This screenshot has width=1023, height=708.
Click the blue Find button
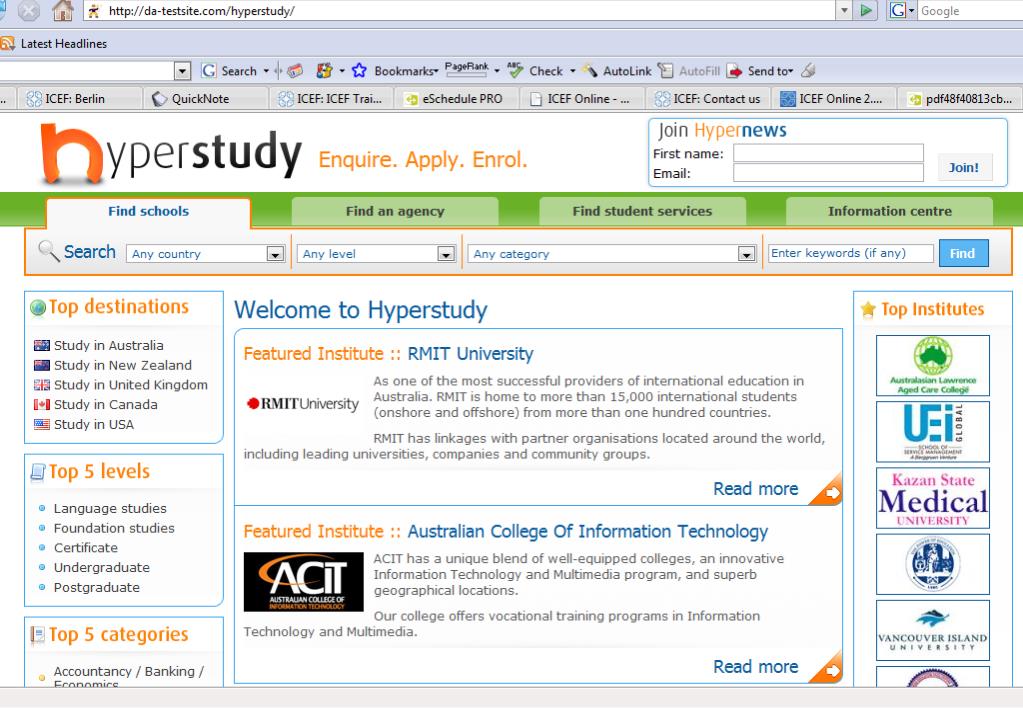[x=963, y=253]
